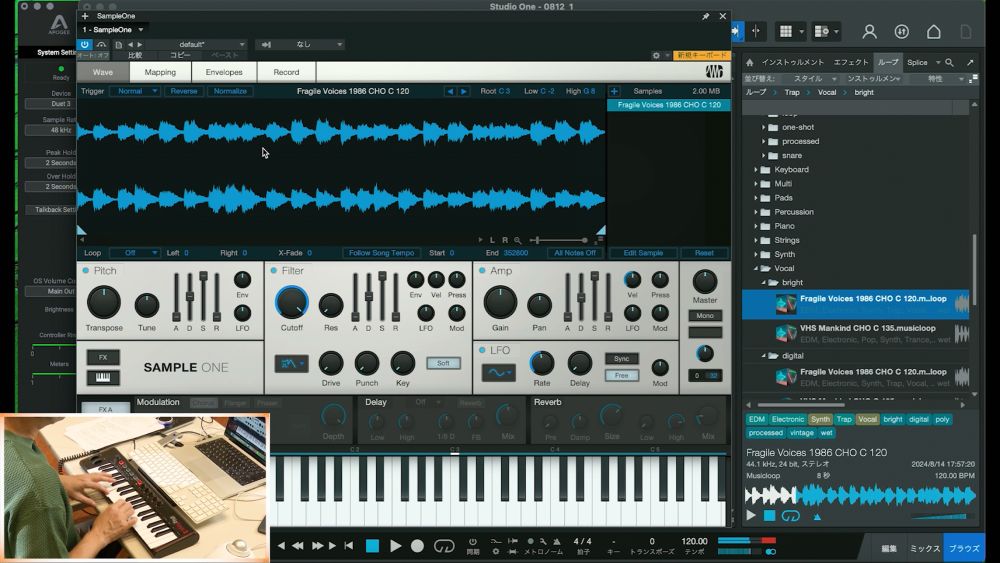
Task: Toggle Follow Song Tempo
Action: (381, 253)
